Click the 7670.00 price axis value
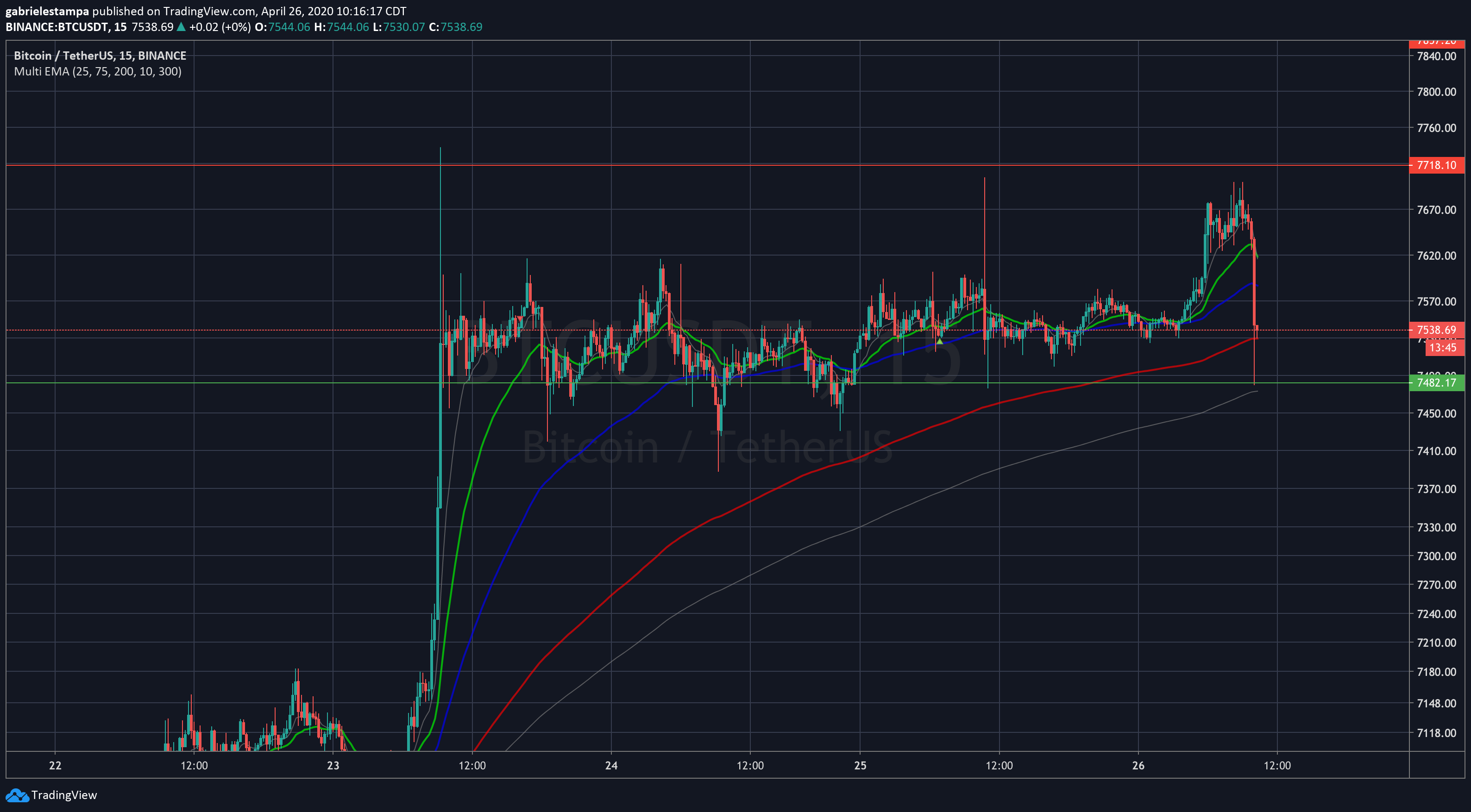The image size is (1471, 812). (x=1436, y=210)
